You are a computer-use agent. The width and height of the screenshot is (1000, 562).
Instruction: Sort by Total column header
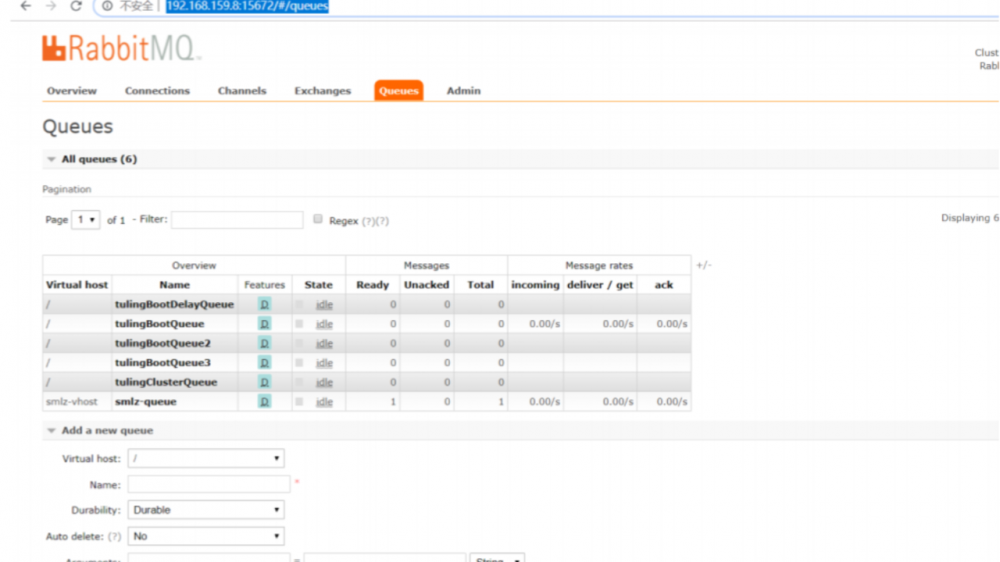pyautogui.click(x=480, y=285)
